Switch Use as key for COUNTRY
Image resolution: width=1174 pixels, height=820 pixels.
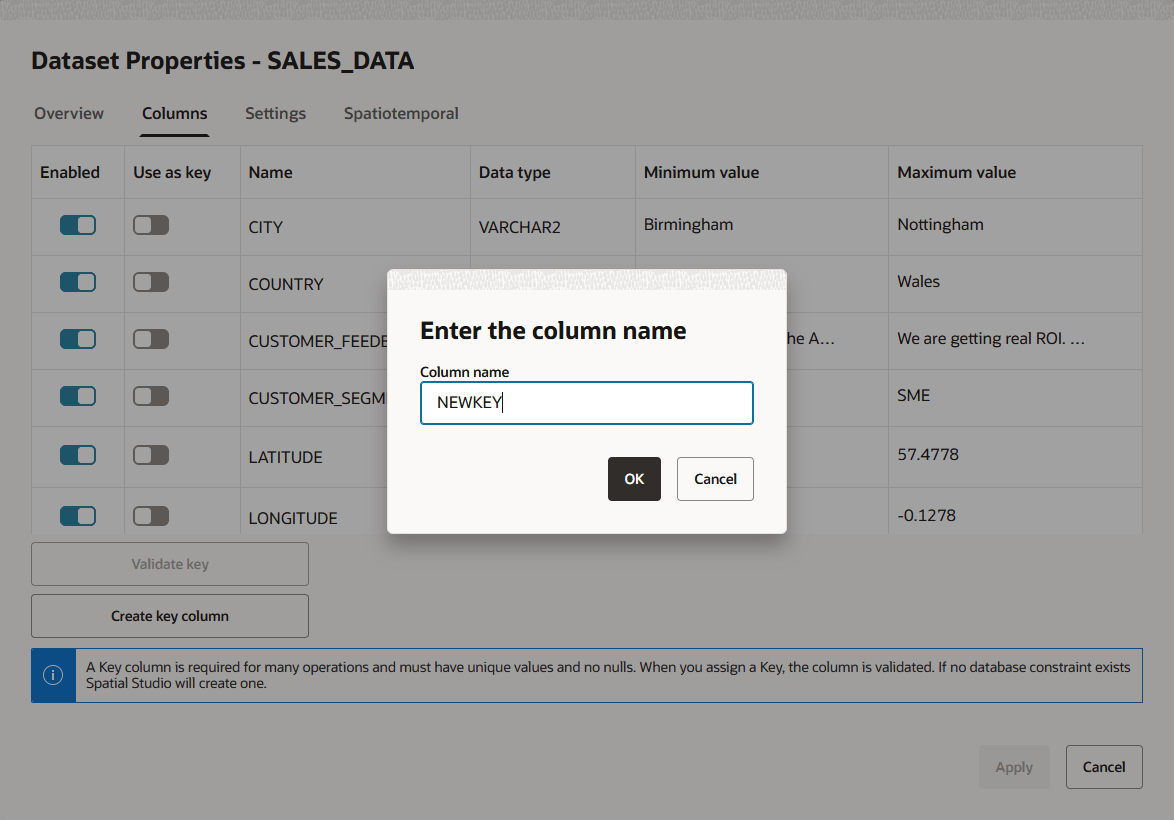click(151, 282)
